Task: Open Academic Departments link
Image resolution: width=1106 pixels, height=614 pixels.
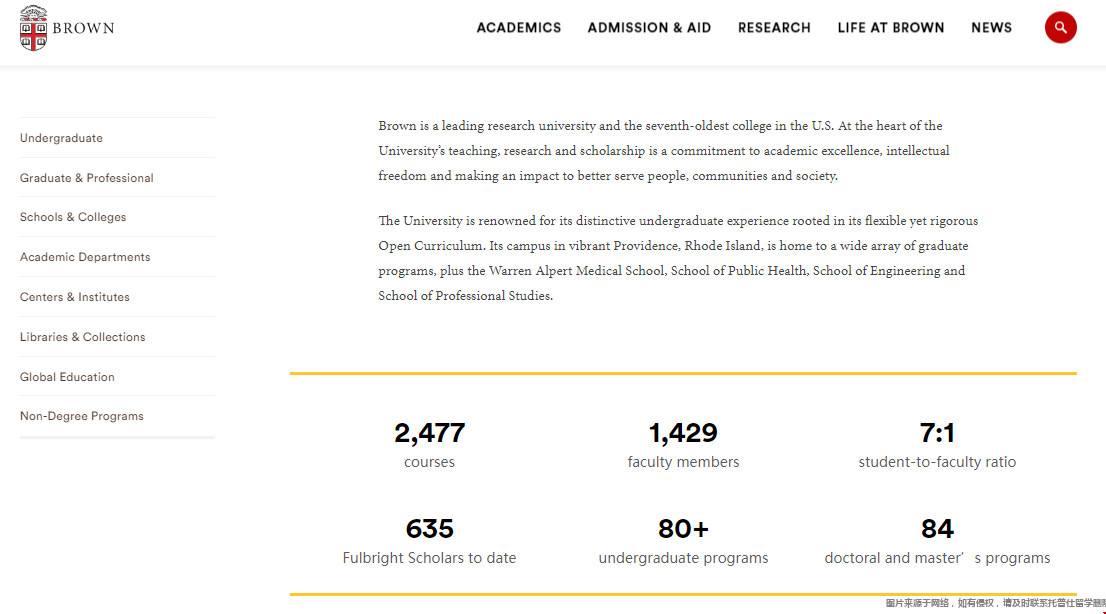Action: (85, 257)
